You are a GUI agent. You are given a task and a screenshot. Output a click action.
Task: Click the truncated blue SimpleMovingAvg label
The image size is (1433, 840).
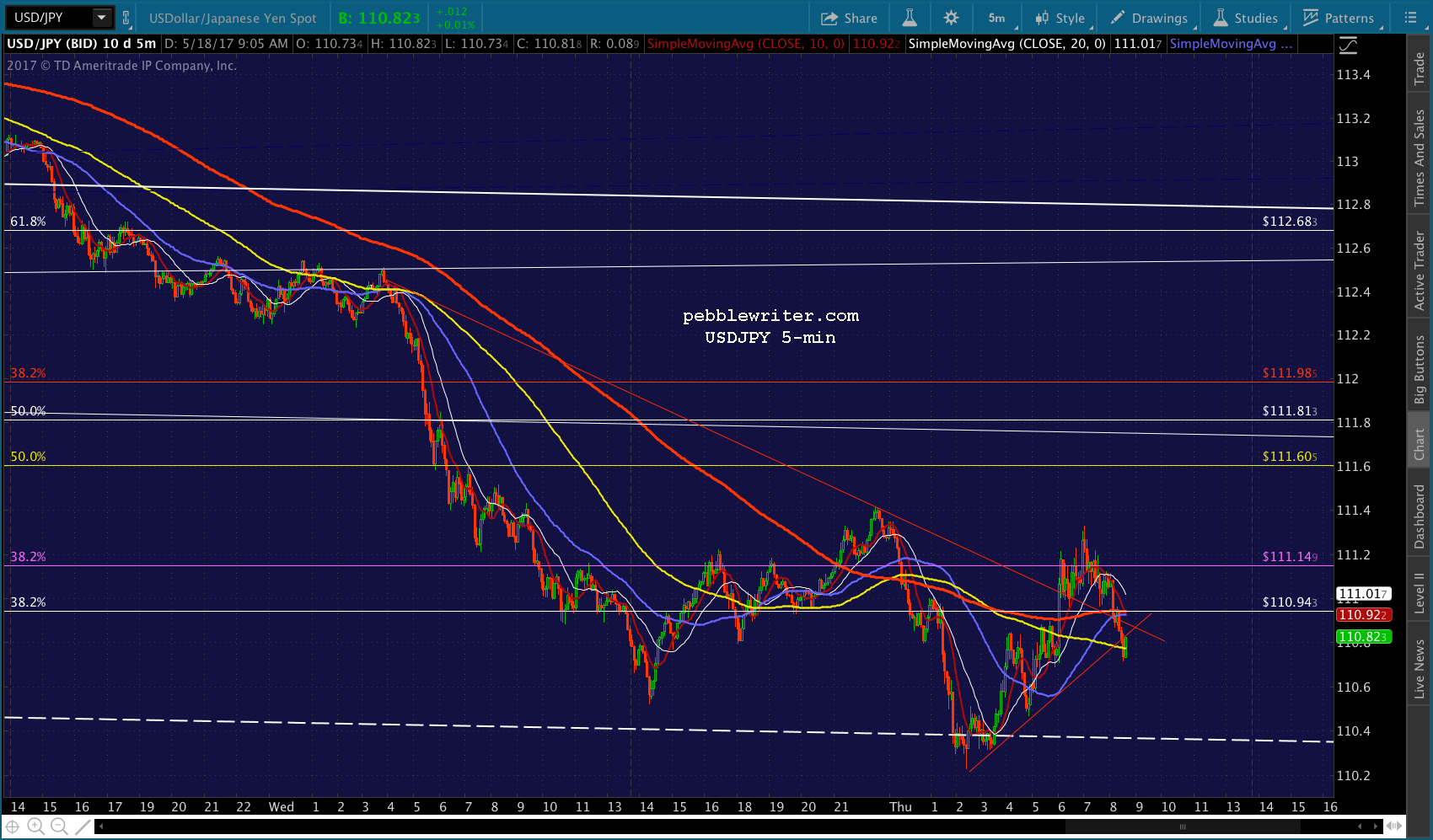pyautogui.click(x=1231, y=44)
